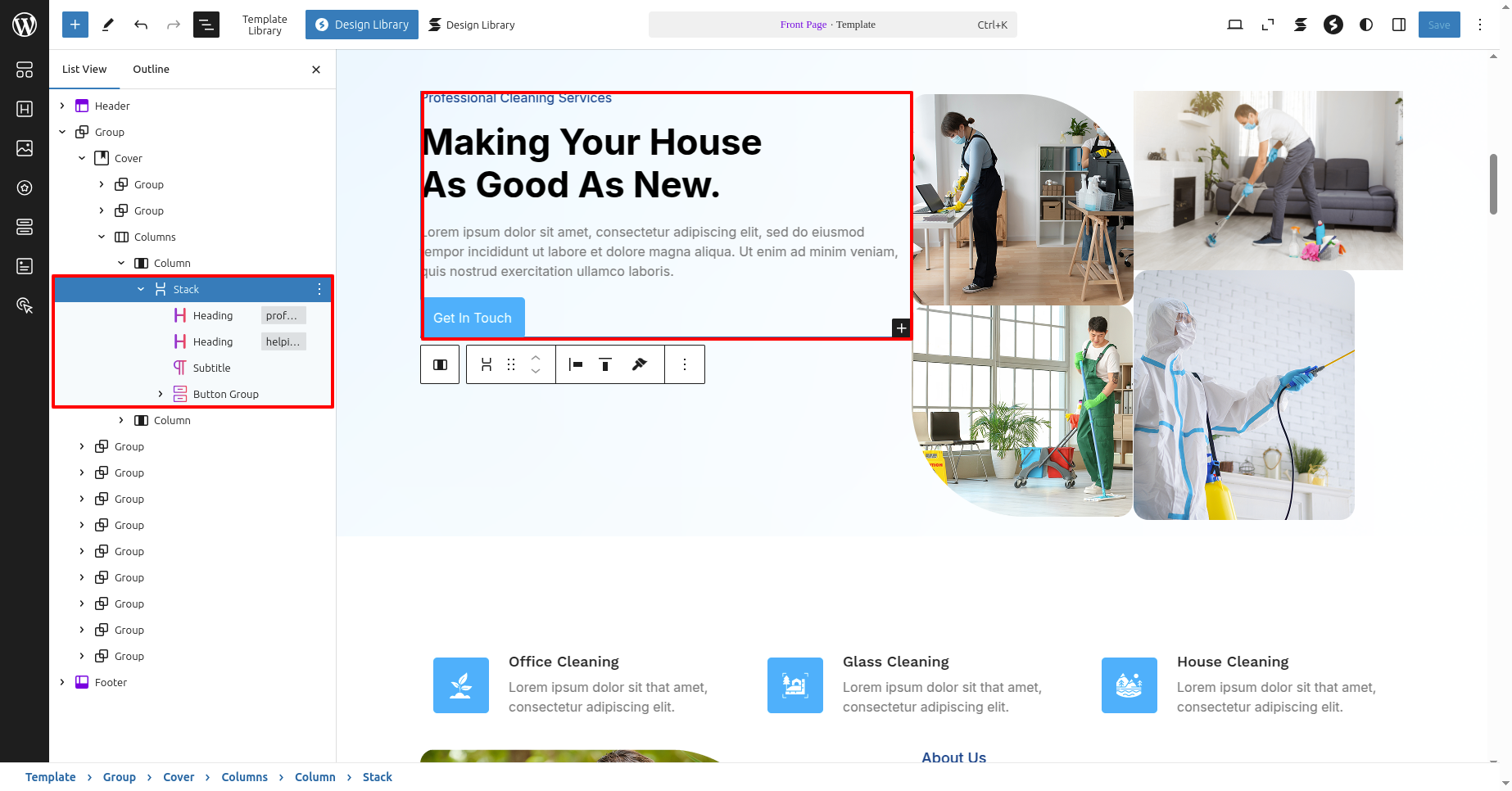Click the Stackable striped S icon
1512x791 pixels.
pos(1301,25)
